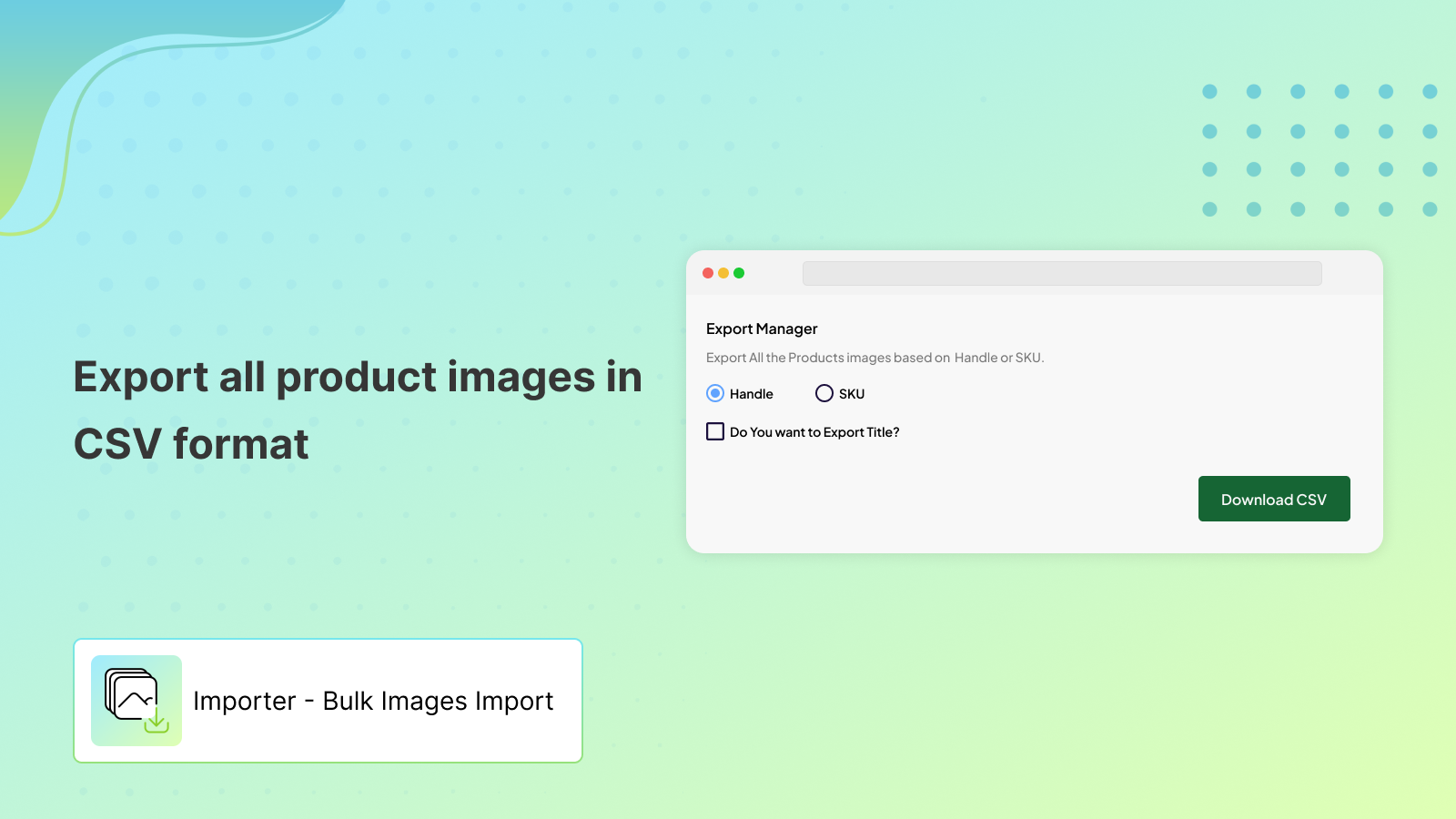Click the "Export All the Products images" description
This screenshot has height=819, width=1456.
875,358
